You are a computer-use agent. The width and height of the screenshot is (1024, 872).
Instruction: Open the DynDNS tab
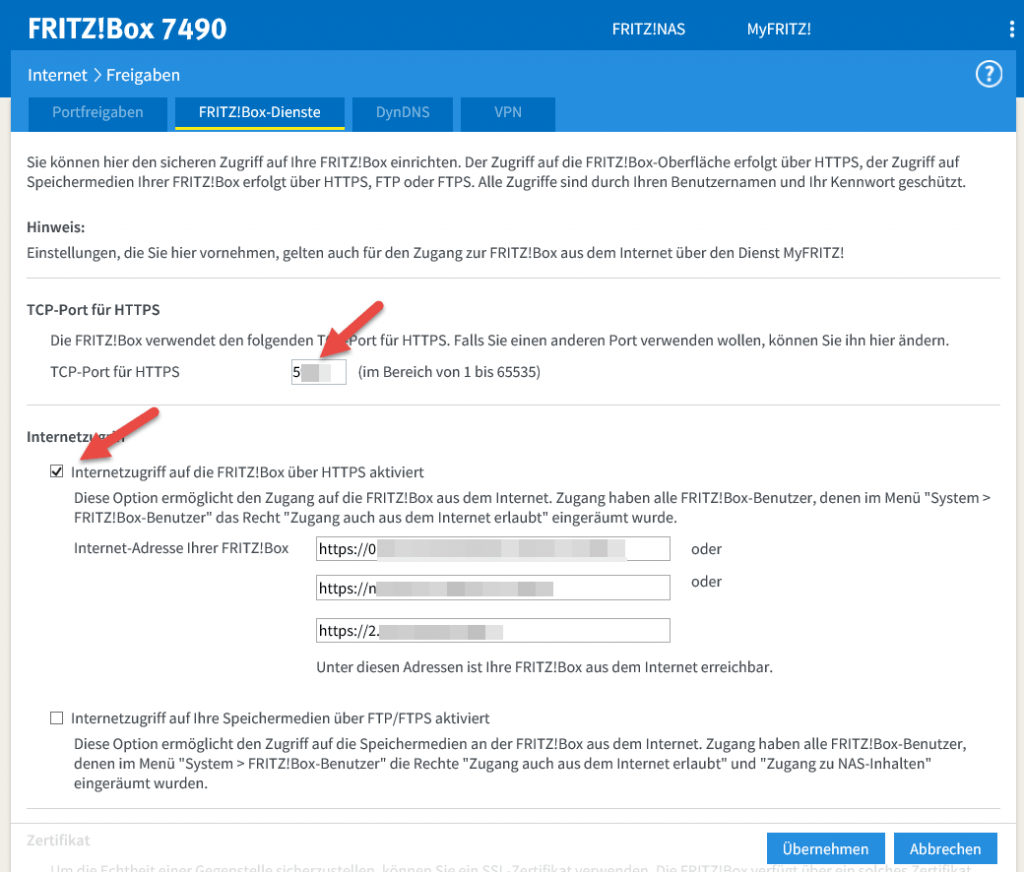click(402, 113)
